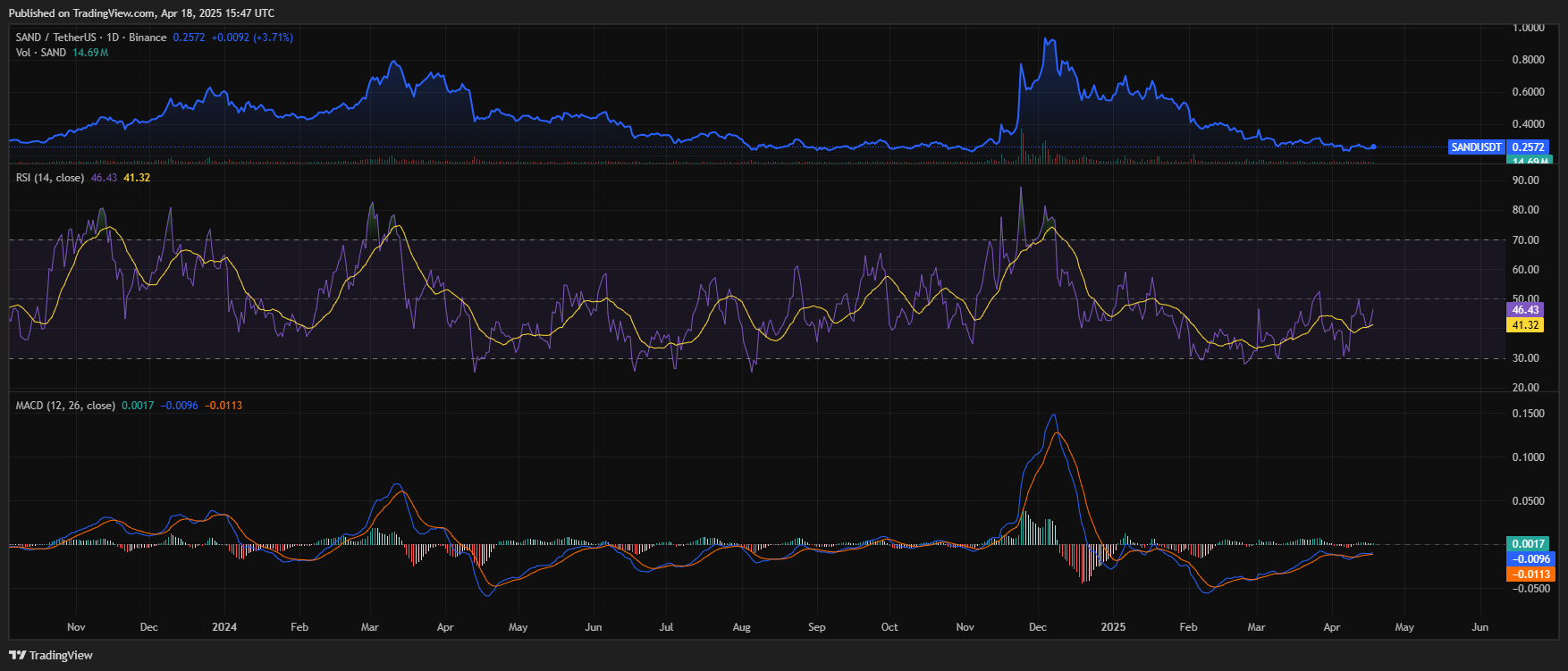Click the 0.8000 level on the price axis
Viewport: 1568px width, 671px height.
pos(1528,60)
